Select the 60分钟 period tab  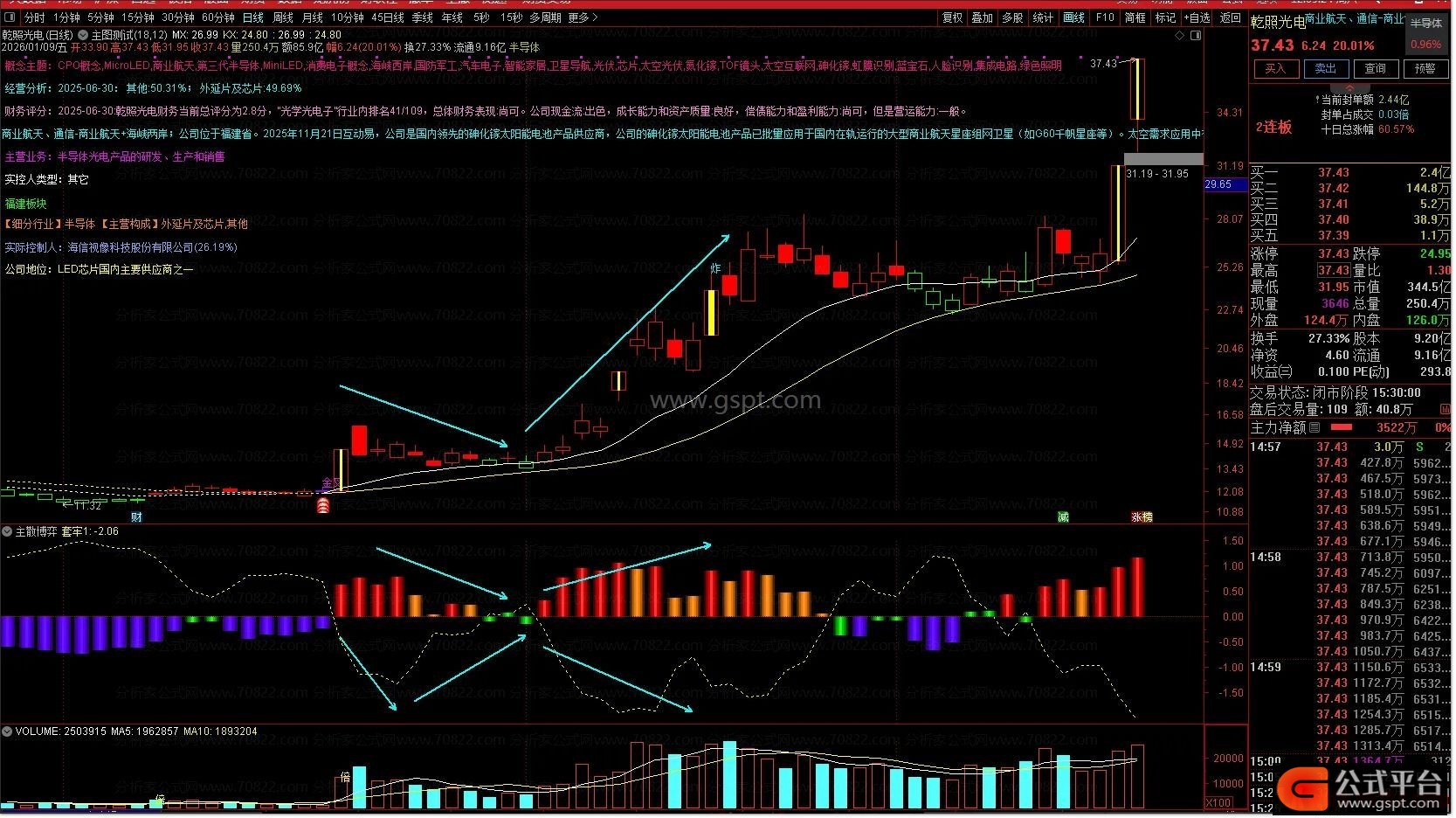click(217, 17)
